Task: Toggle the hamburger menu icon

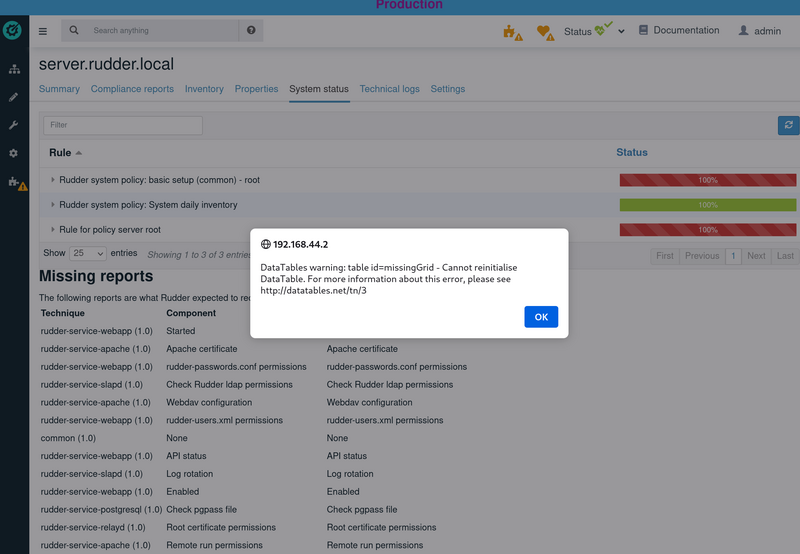Action: (x=43, y=31)
